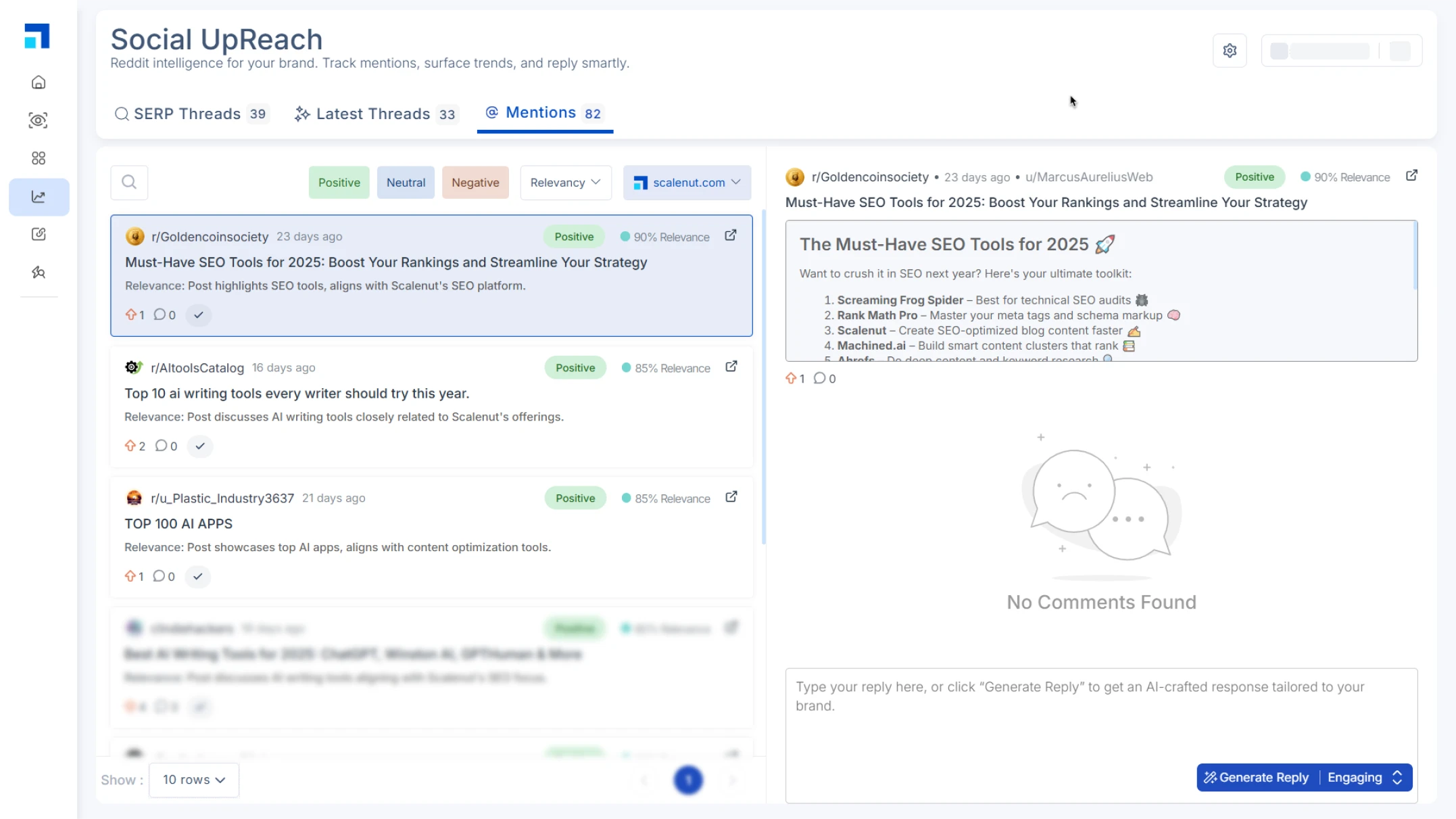
Task: Open the four-circles apps sidebar icon
Action: coord(39,158)
